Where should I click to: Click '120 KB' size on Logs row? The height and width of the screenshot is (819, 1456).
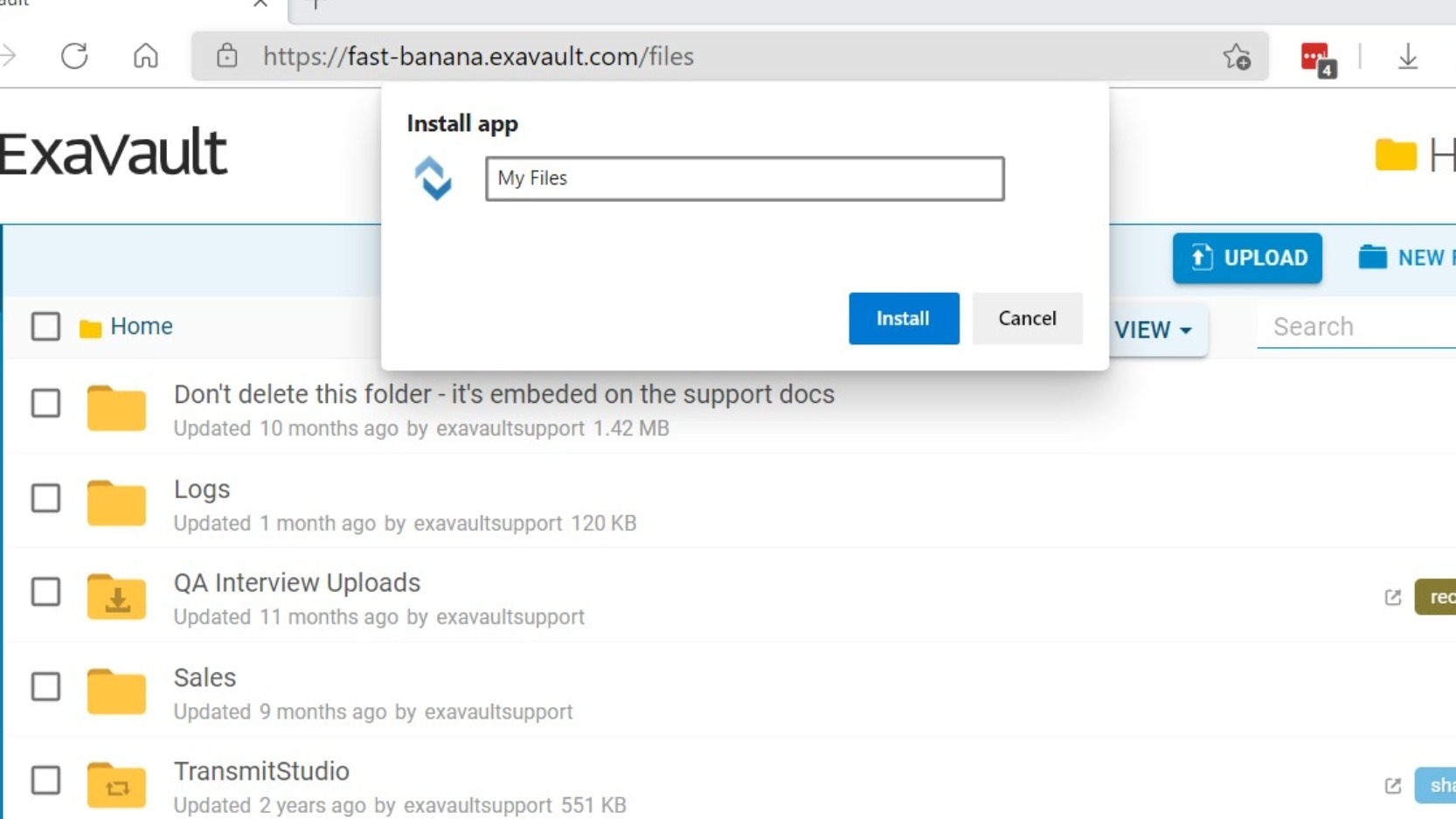pos(604,523)
